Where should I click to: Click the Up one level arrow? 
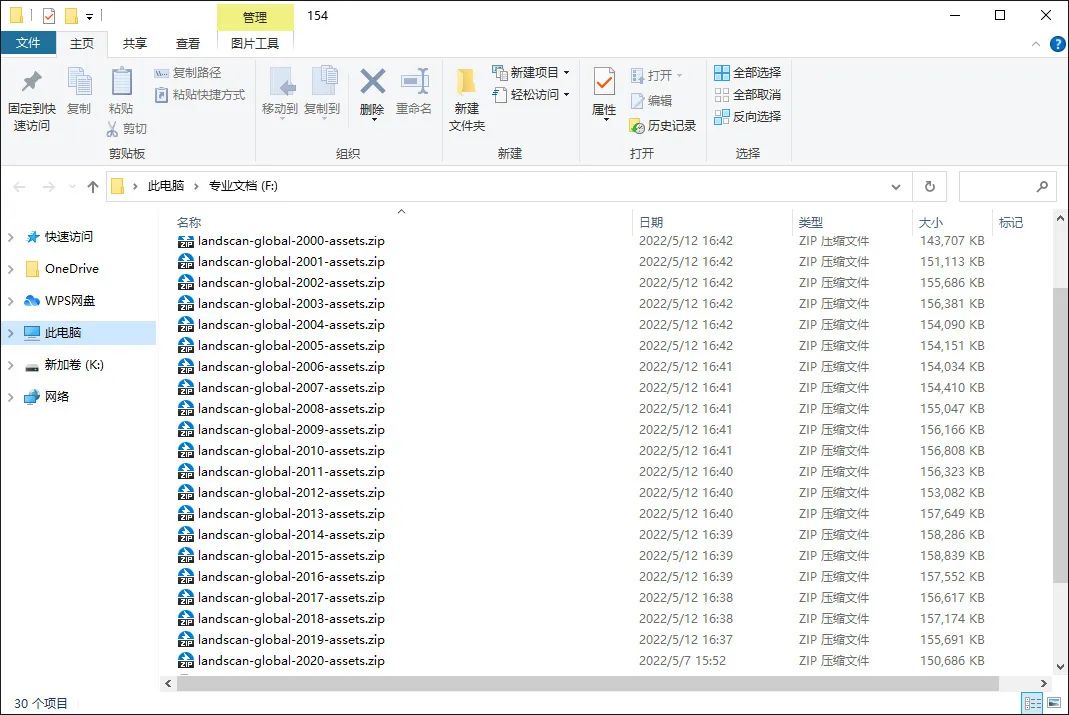tap(93, 187)
